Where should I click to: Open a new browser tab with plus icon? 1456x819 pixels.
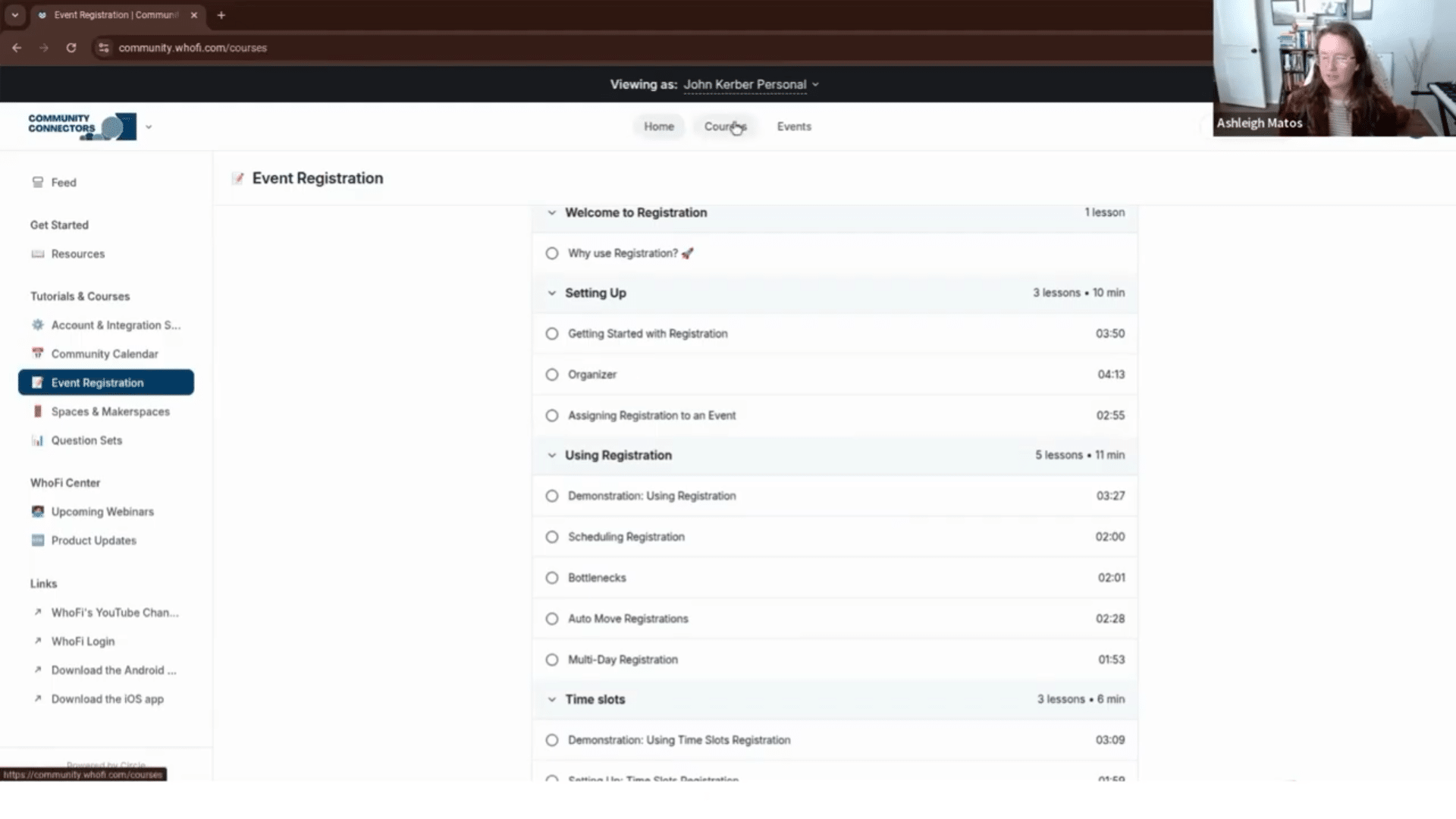(x=221, y=15)
